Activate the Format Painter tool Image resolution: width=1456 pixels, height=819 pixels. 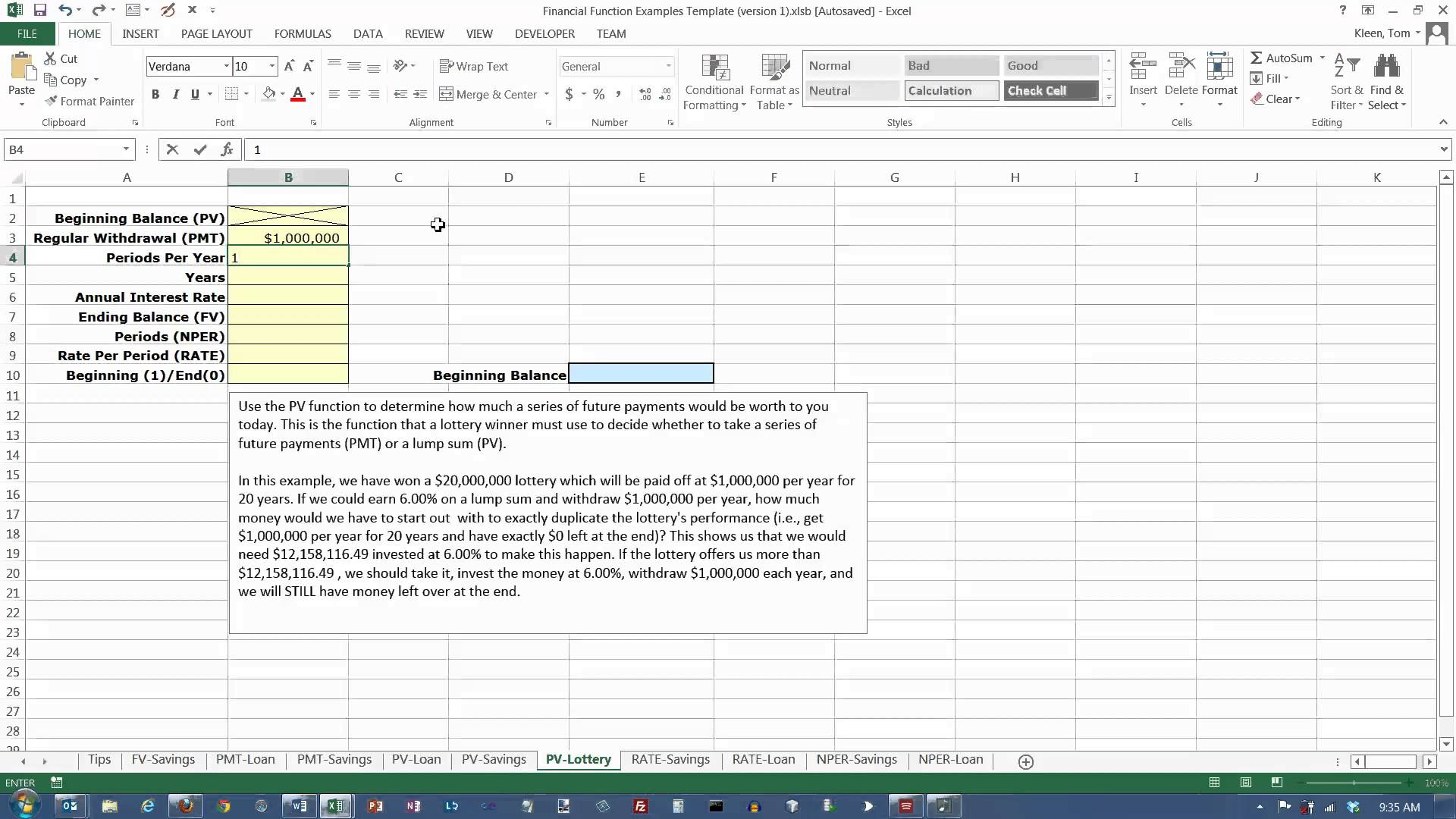(89, 101)
